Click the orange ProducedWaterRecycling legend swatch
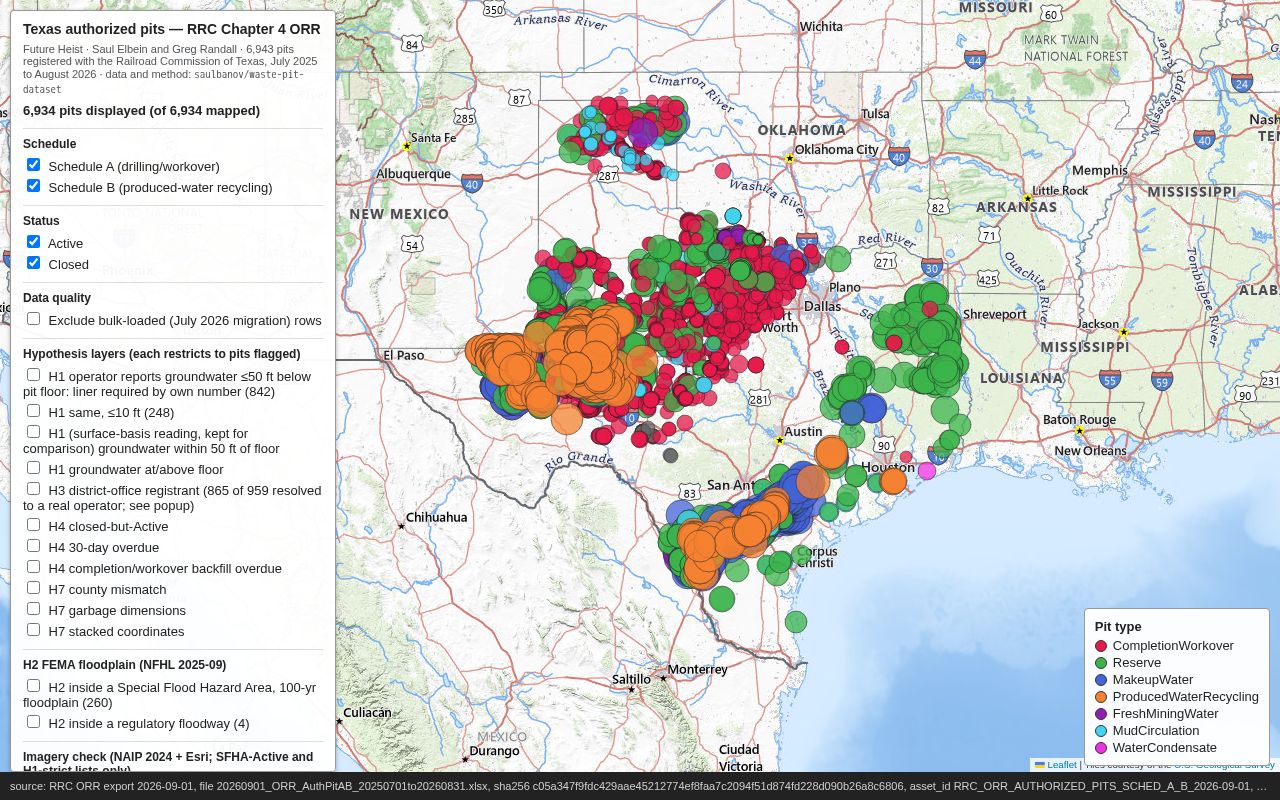 [x=1101, y=697]
